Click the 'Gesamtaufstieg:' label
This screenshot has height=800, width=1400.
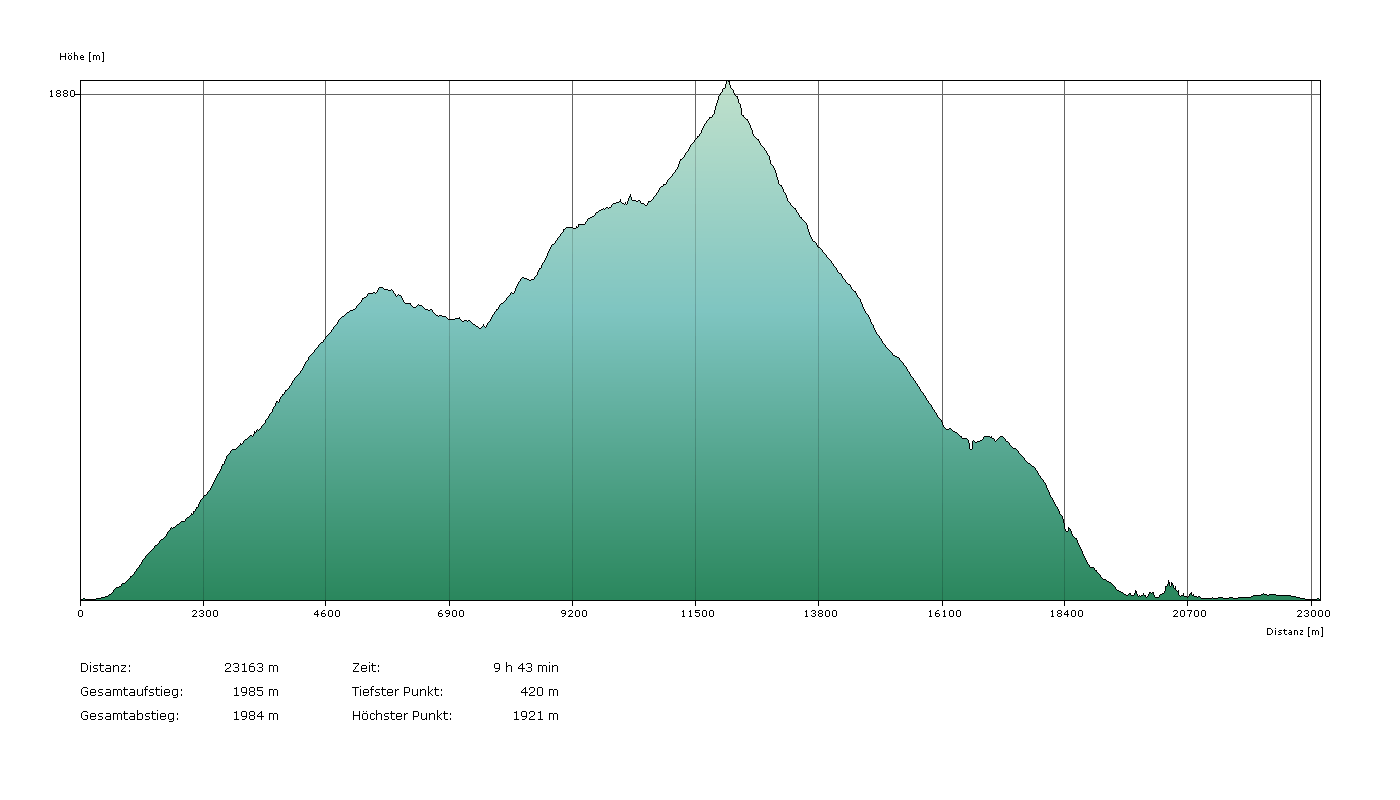[x=131, y=692]
